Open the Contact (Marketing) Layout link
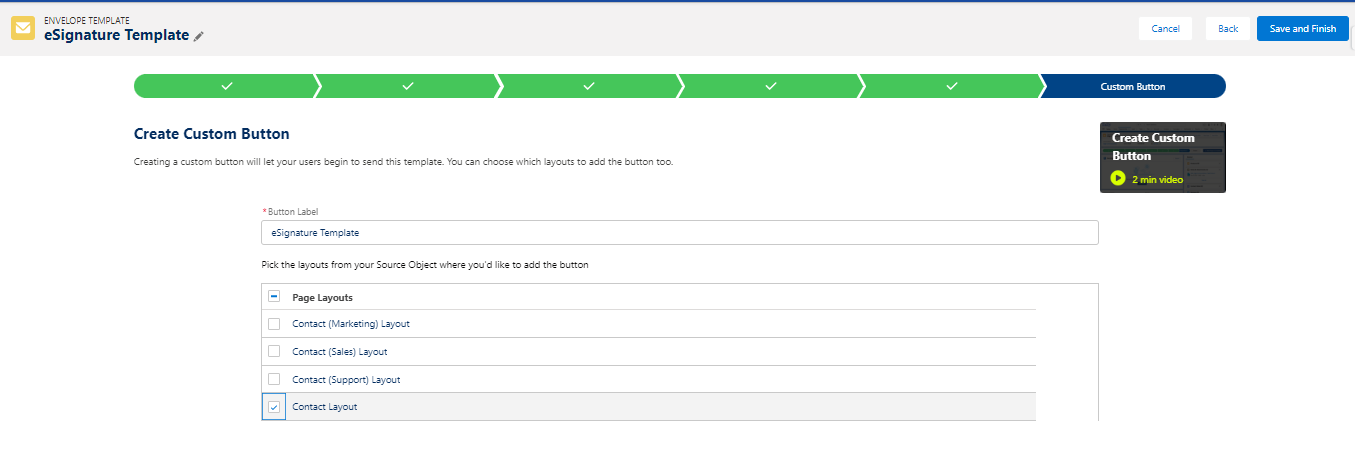 pos(350,324)
